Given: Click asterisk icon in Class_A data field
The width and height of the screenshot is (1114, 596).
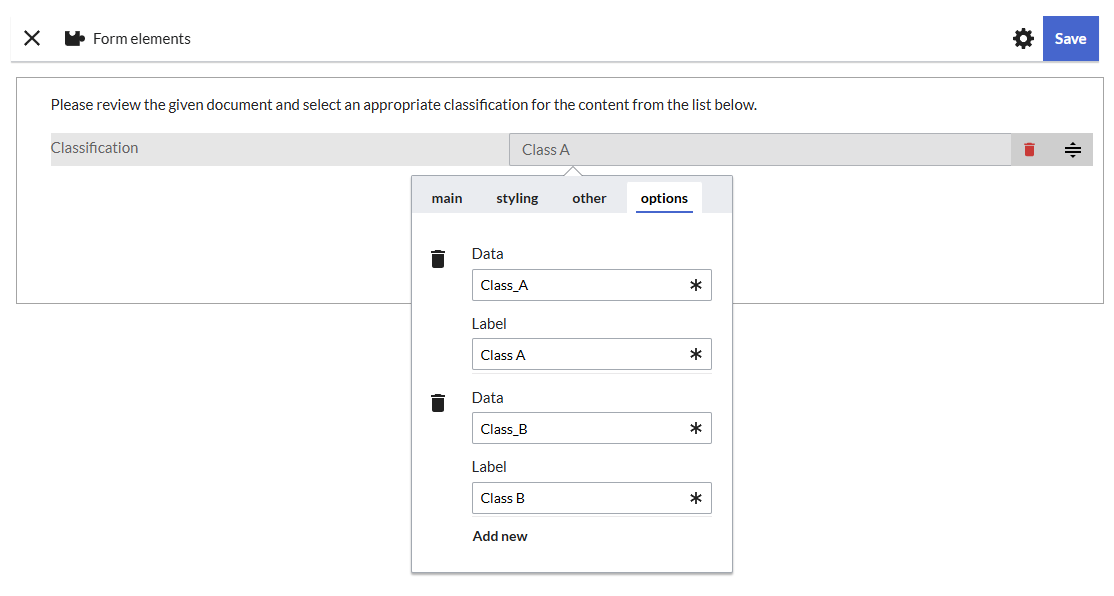Looking at the screenshot, I should [x=696, y=285].
